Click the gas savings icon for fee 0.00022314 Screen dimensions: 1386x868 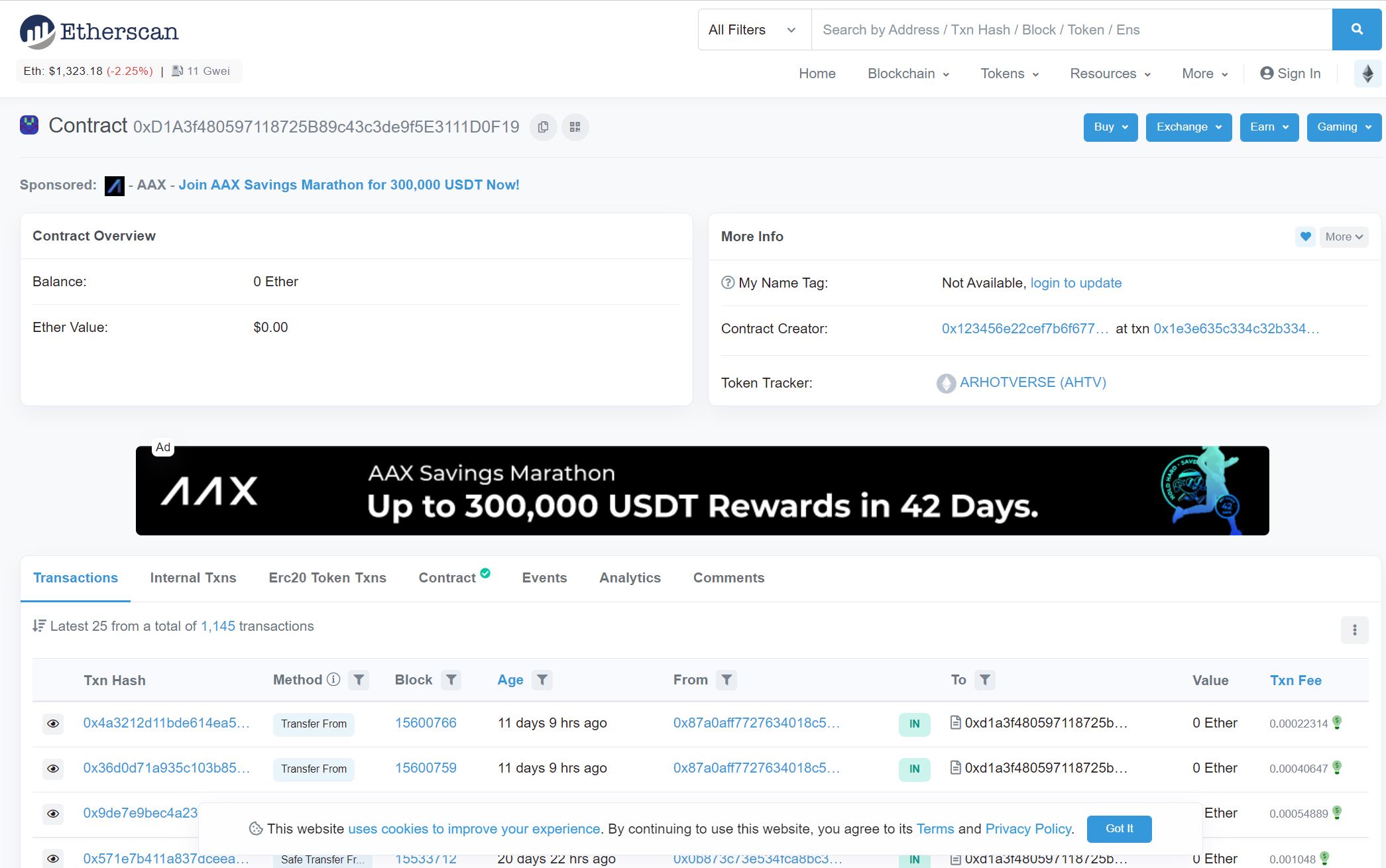(x=1337, y=722)
